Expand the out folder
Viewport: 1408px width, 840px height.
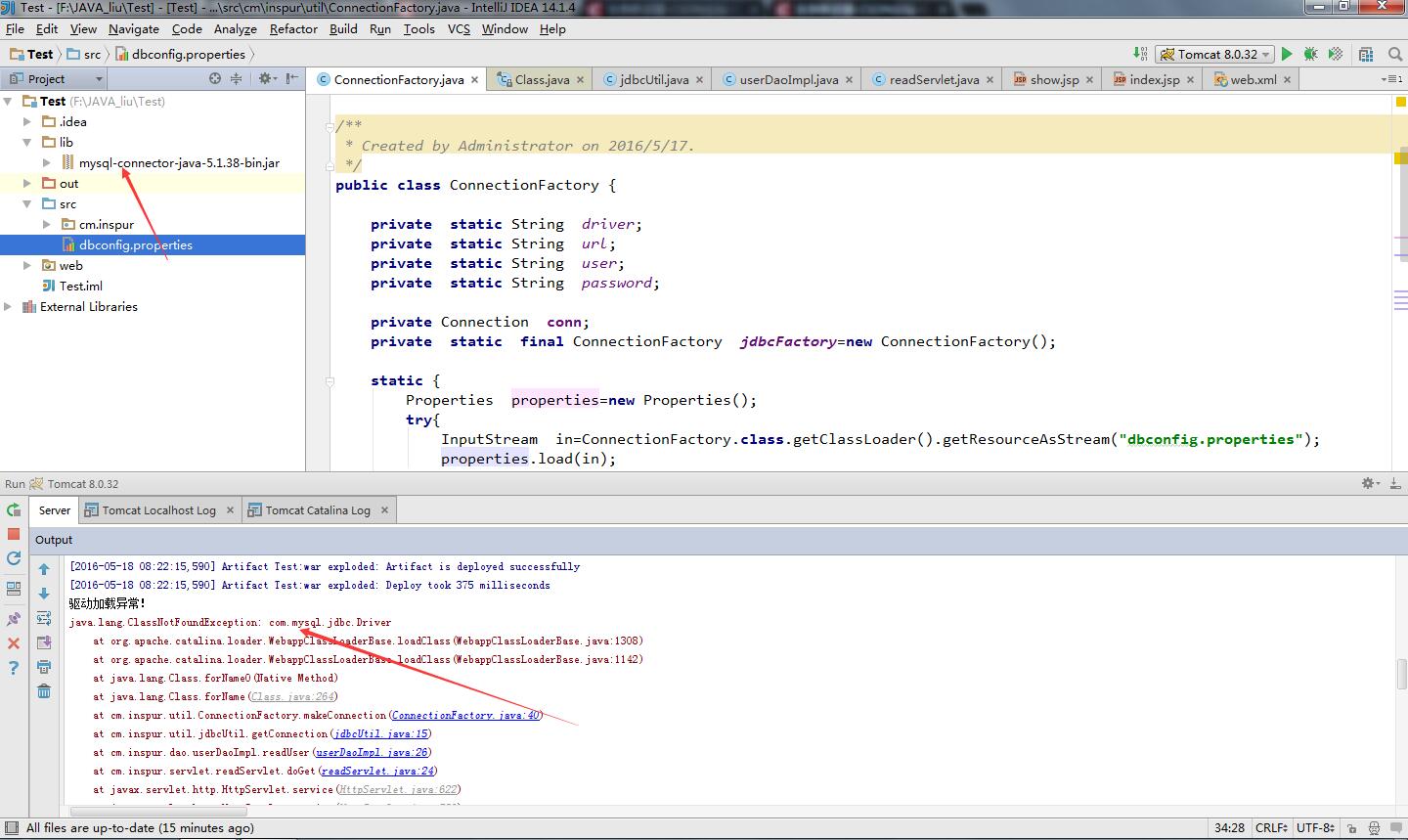pyautogui.click(x=27, y=183)
